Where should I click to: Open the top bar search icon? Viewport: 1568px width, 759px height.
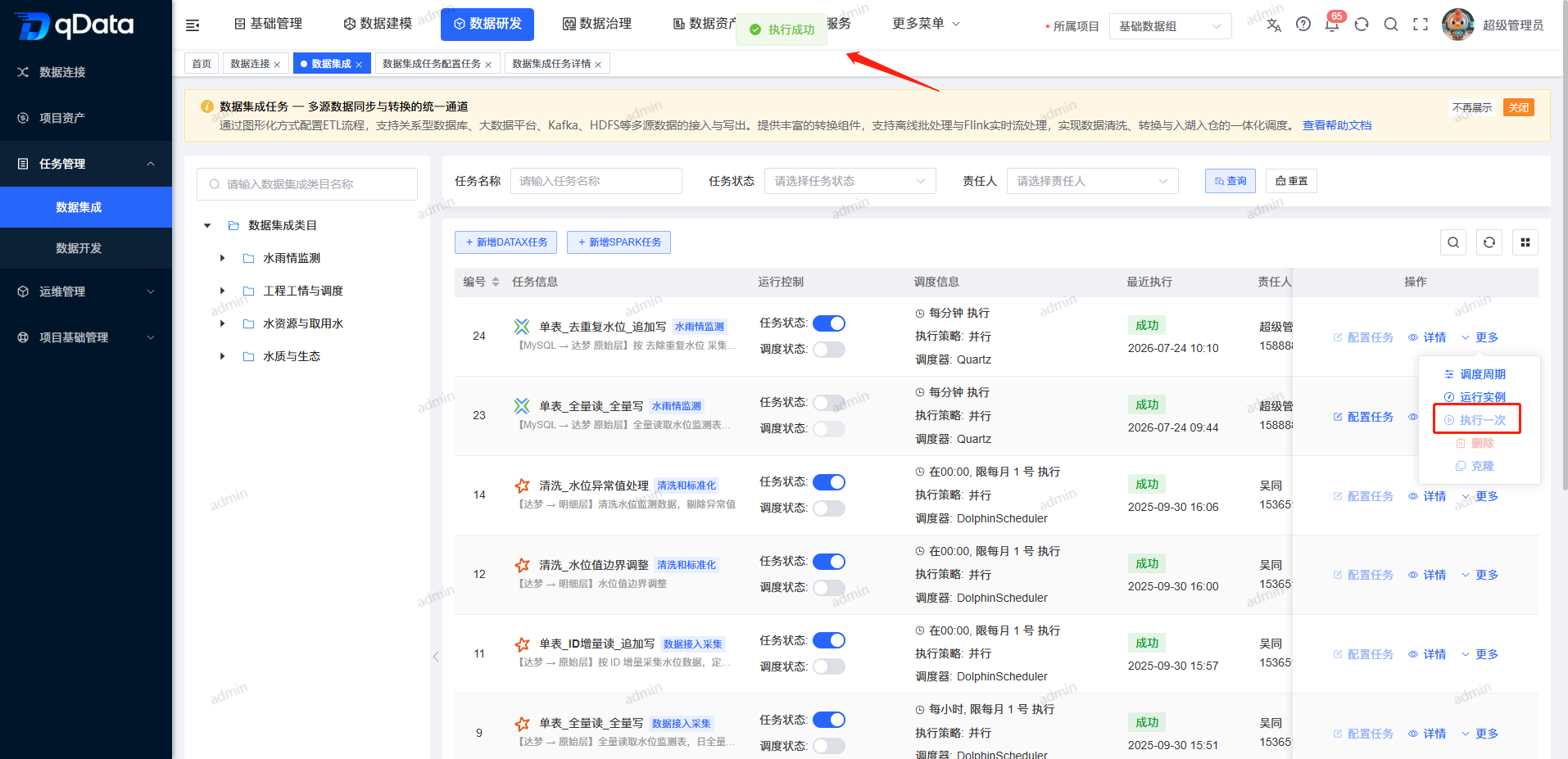tap(1391, 25)
